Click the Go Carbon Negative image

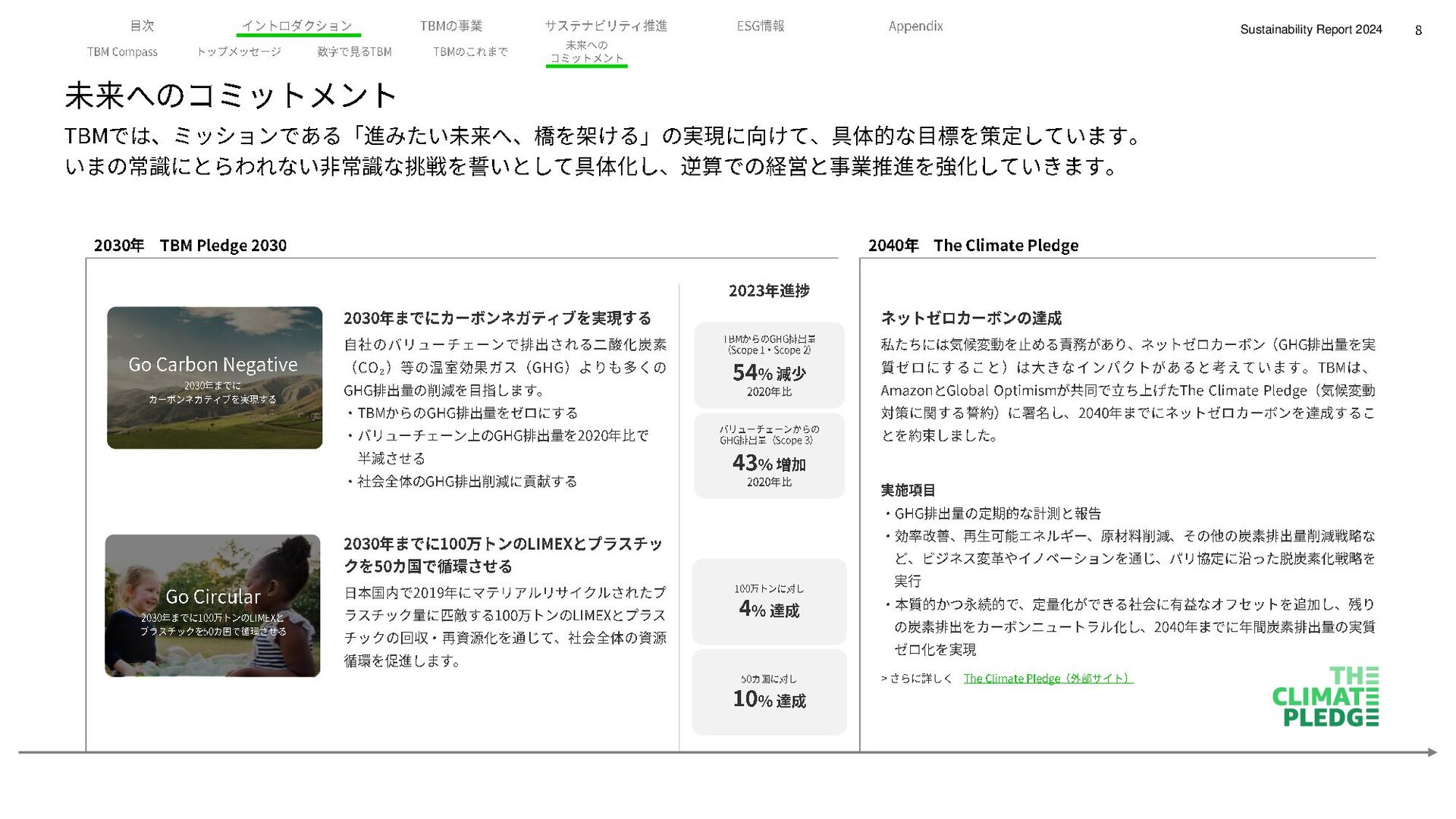pos(215,378)
